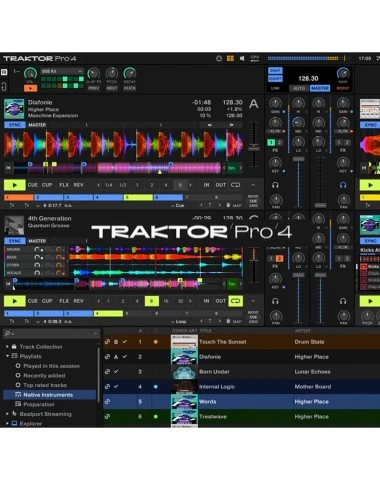Toggle SYNC on the 4th Generation deck
The width and height of the screenshot is (380, 480).
coord(15,241)
